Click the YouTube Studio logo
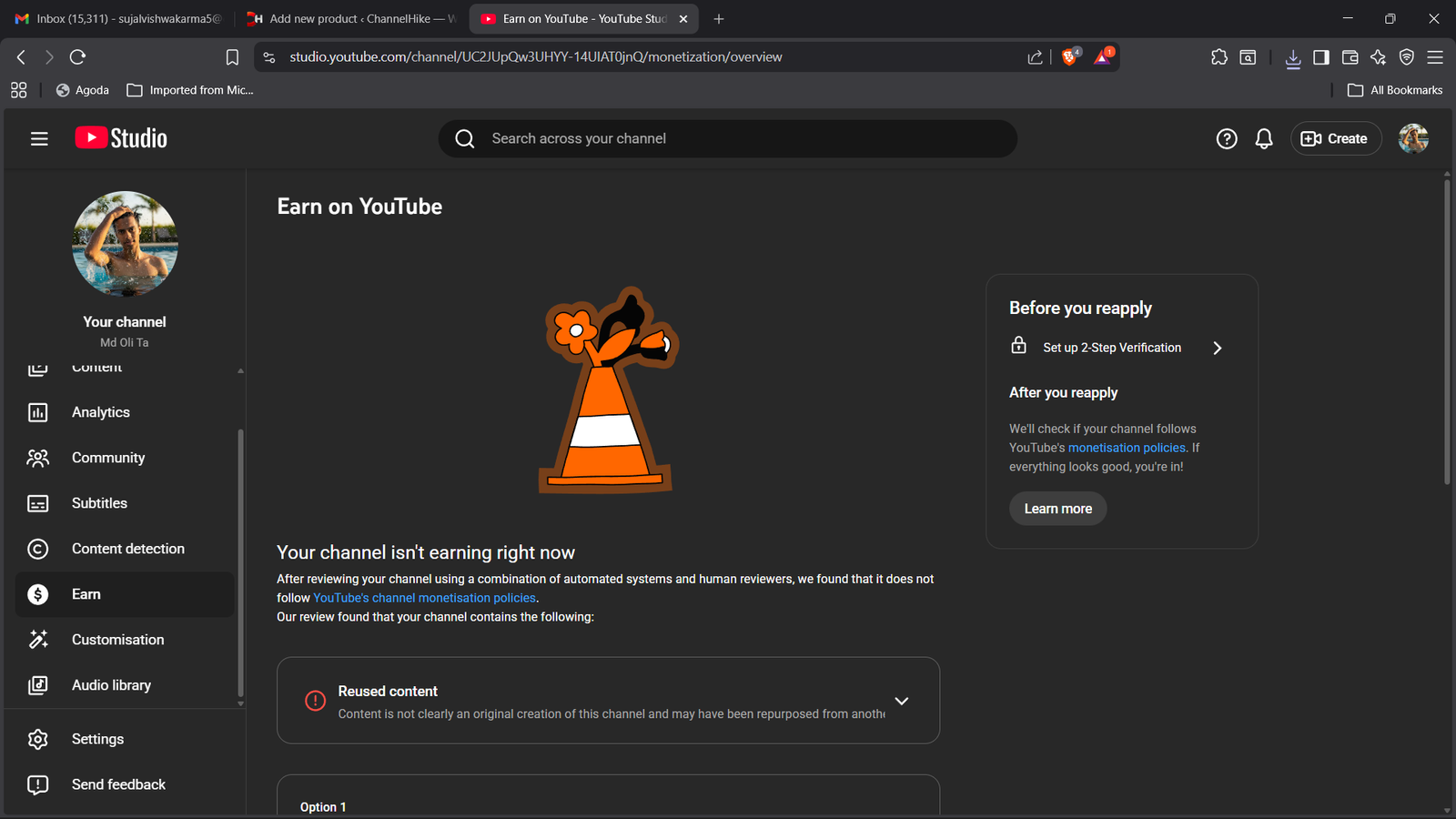This screenshot has width=1456, height=819. pyautogui.click(x=121, y=138)
